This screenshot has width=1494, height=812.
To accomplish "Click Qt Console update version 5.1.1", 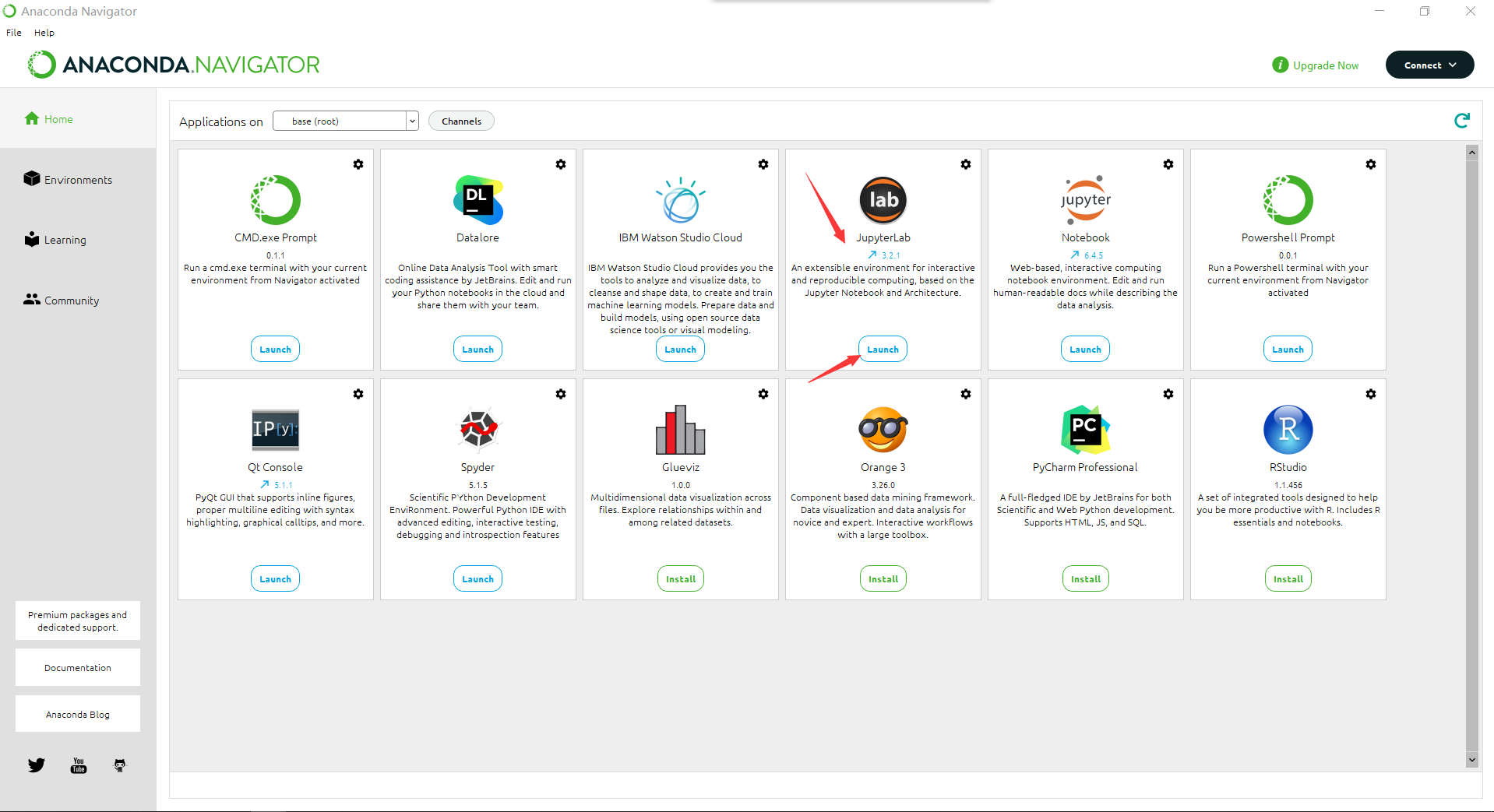I will click(276, 485).
